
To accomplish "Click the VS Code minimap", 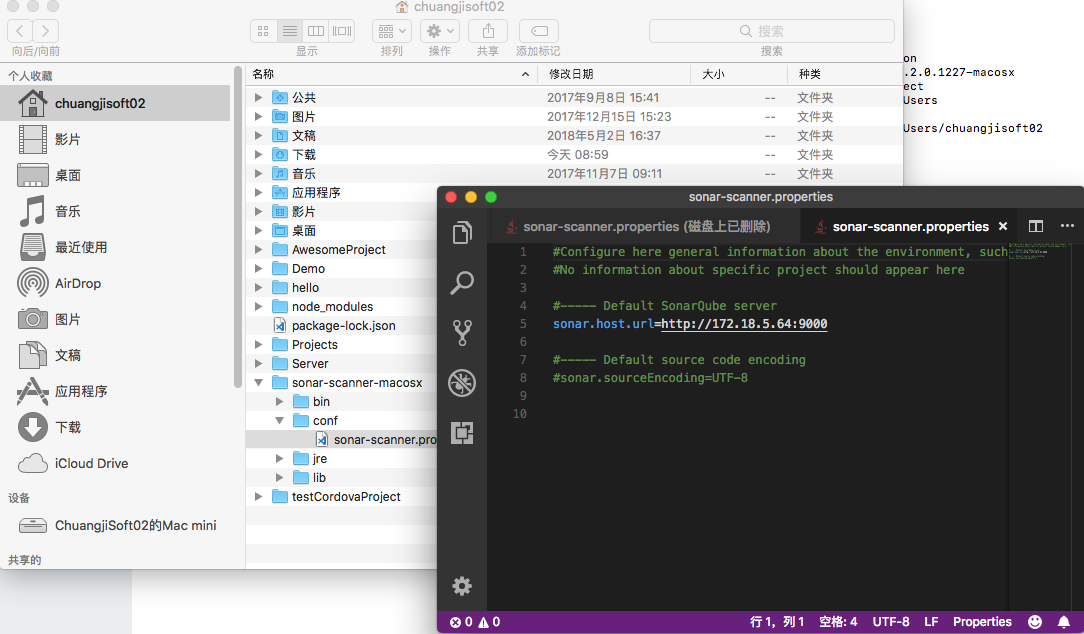I will 1040,250.
